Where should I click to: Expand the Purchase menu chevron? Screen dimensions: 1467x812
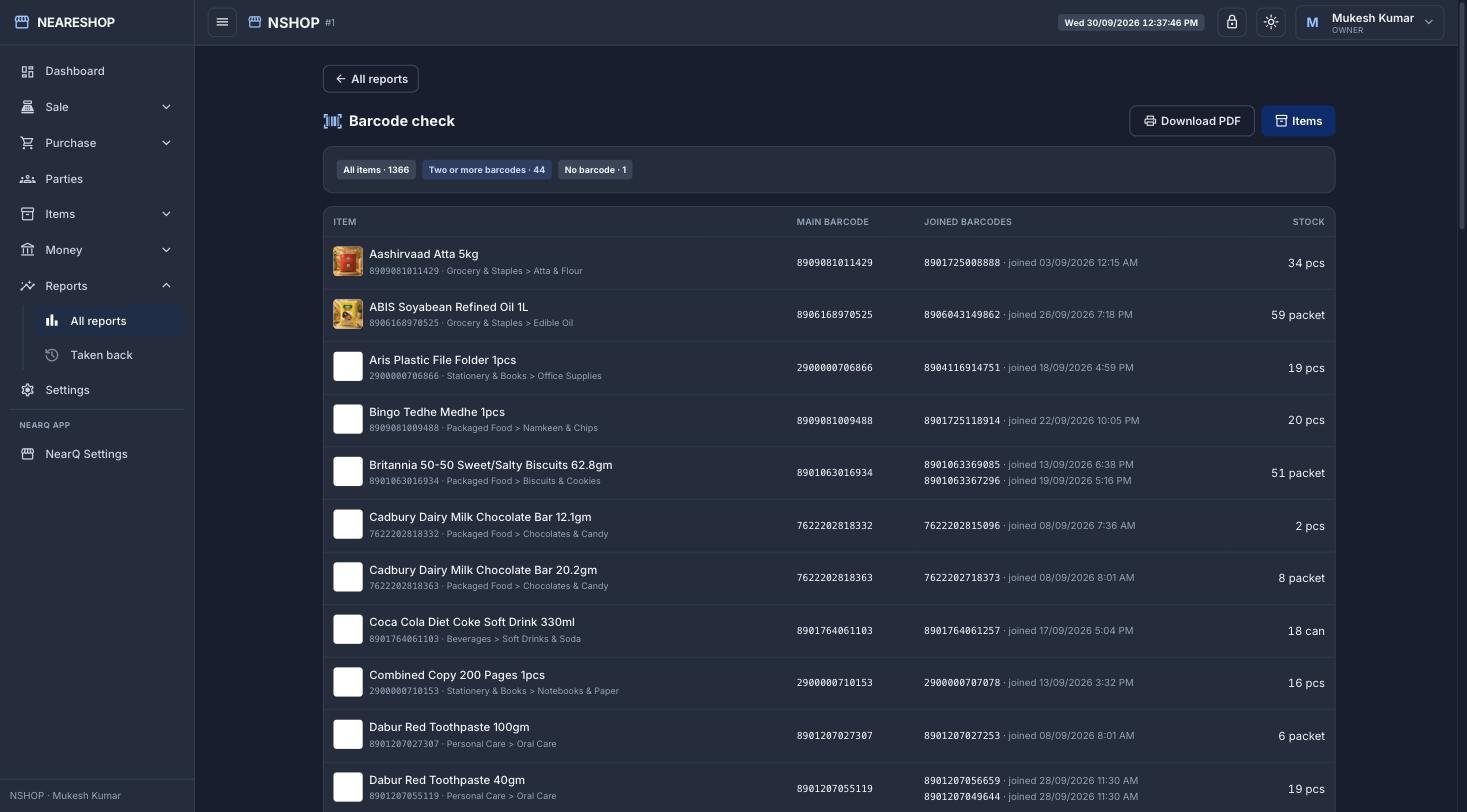coord(166,143)
